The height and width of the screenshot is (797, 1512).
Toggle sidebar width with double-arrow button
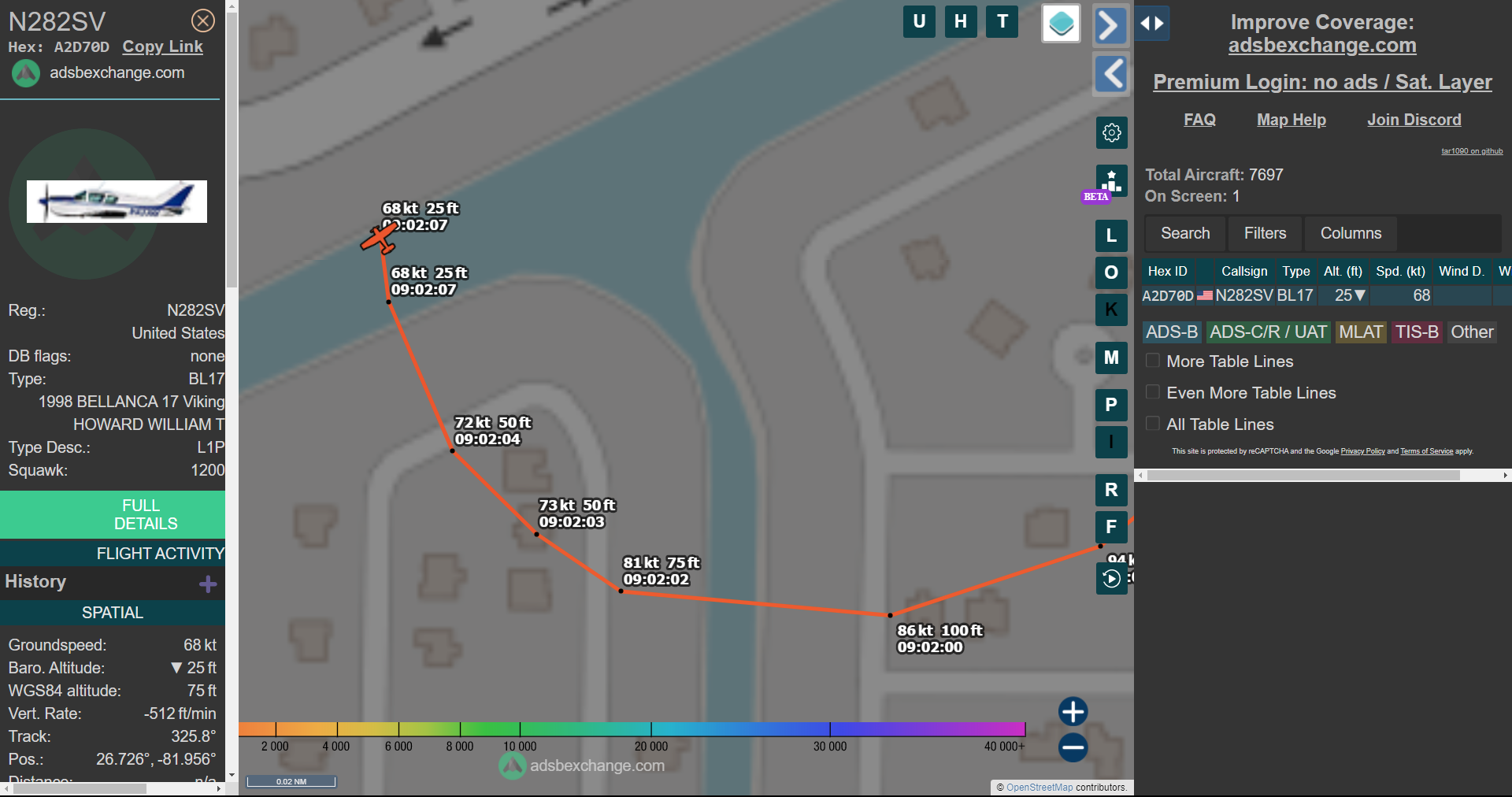click(1152, 24)
